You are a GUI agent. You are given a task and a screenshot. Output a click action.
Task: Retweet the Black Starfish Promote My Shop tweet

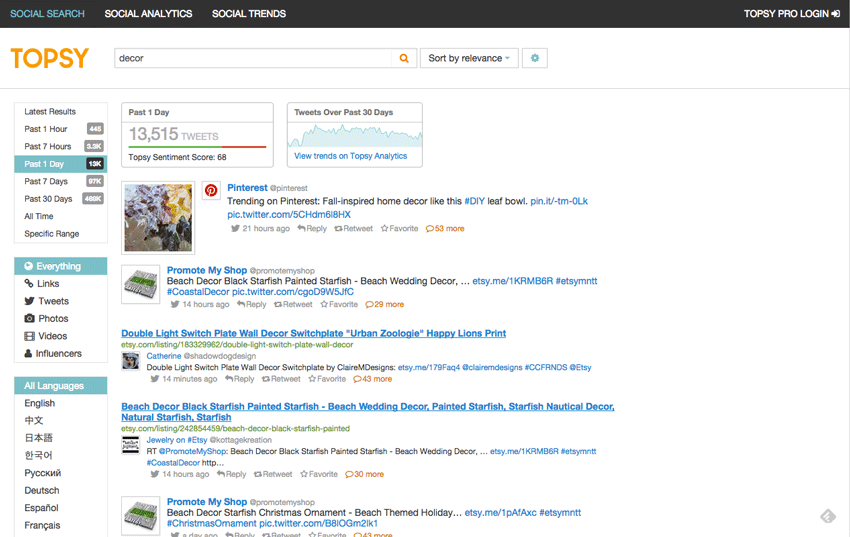293,305
